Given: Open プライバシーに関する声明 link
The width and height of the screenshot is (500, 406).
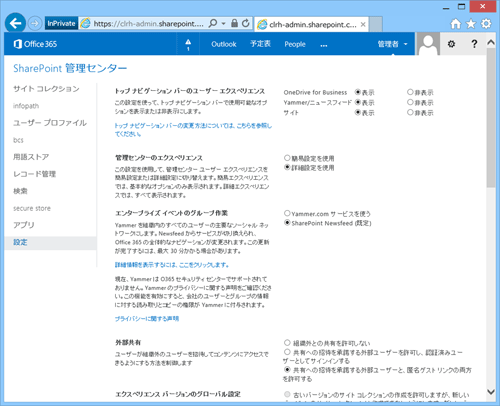Looking at the screenshot, I should coord(147,319).
